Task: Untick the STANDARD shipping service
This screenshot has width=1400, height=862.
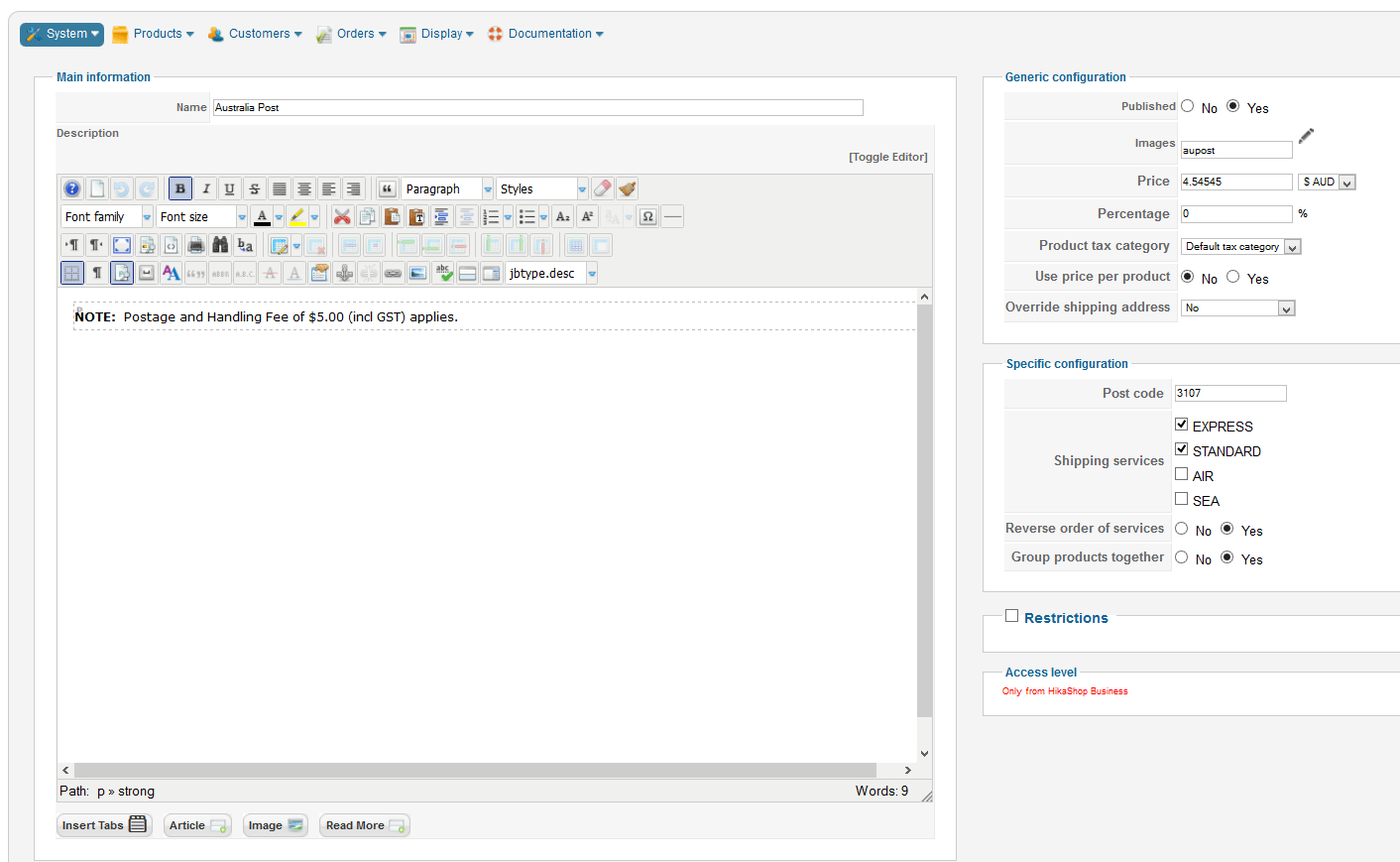Action: [x=1182, y=449]
